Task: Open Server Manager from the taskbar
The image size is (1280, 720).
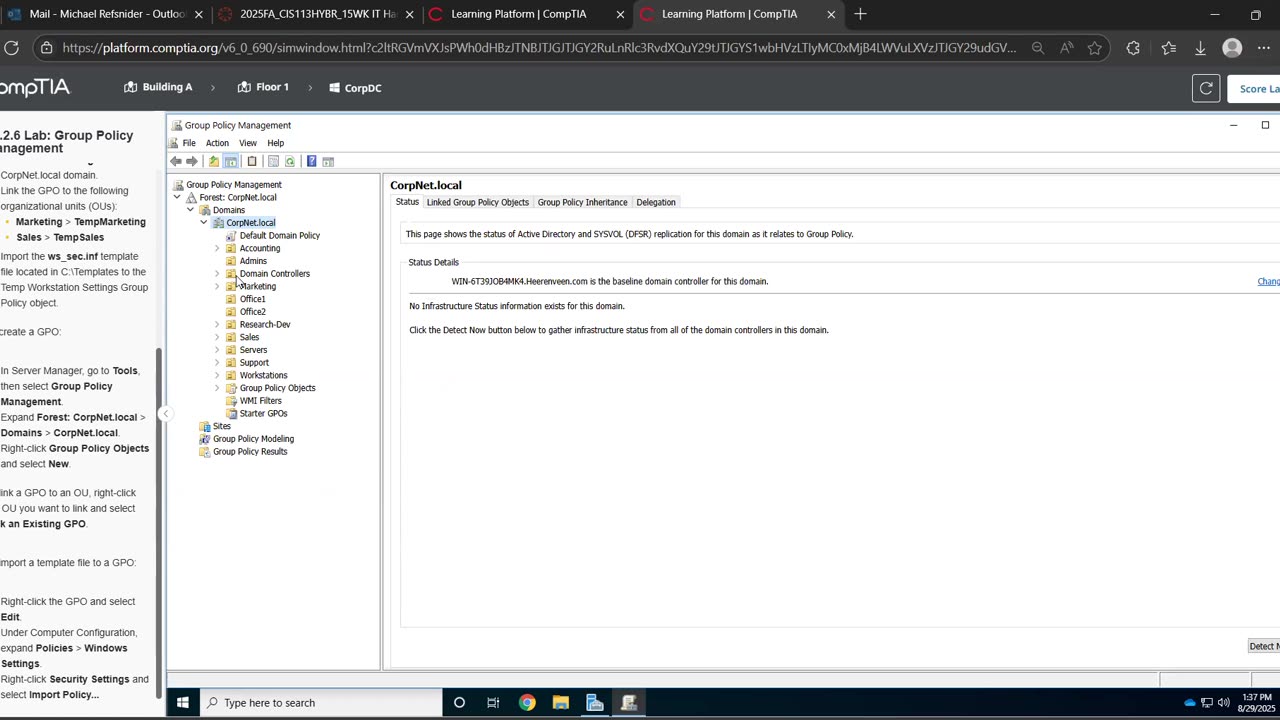Action: (595, 703)
